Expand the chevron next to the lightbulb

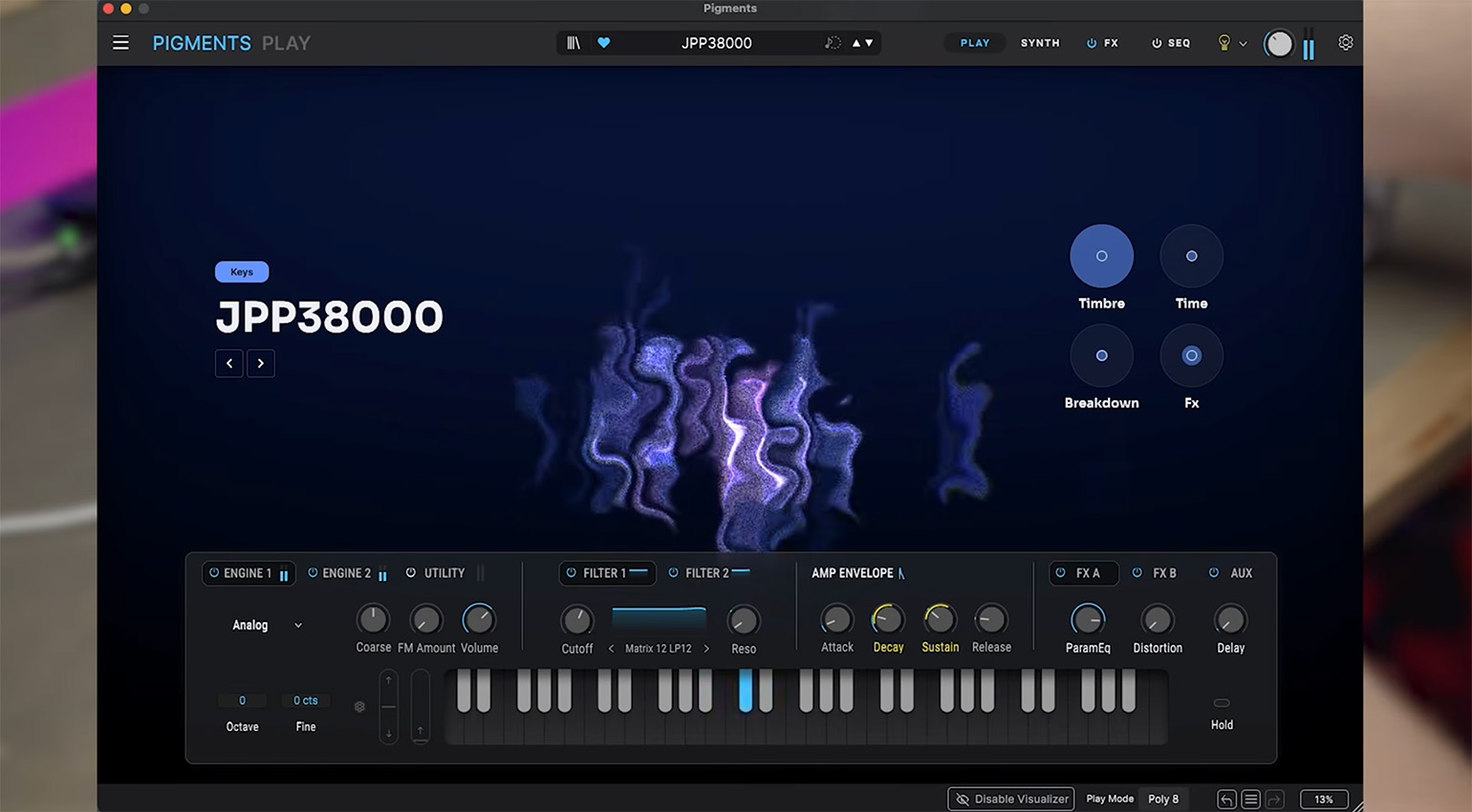coord(1243,44)
